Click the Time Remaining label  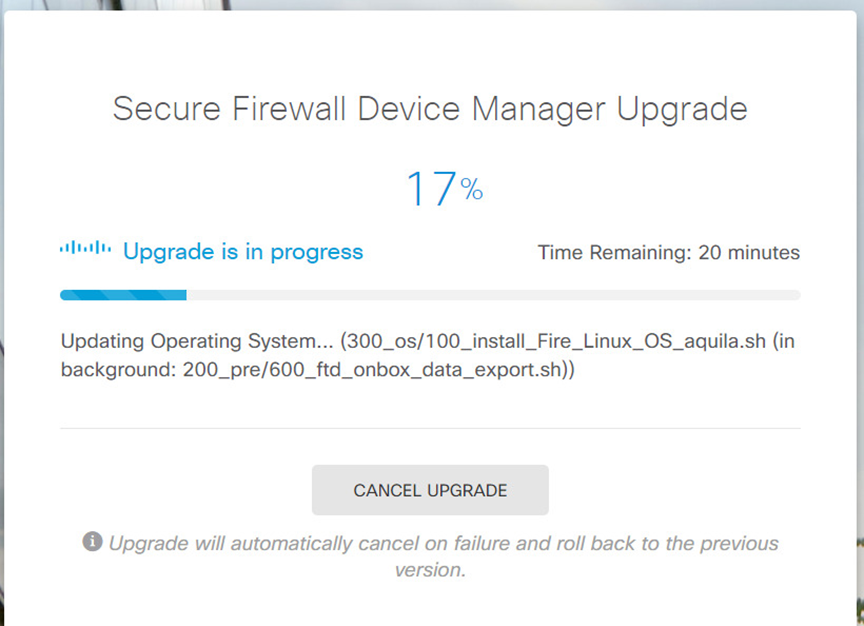click(614, 252)
